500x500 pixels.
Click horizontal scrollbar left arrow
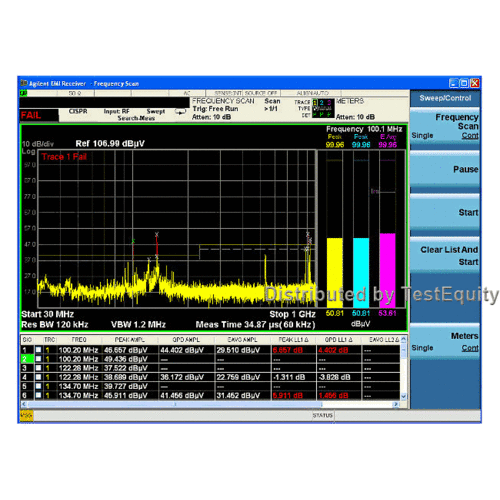click(24, 404)
